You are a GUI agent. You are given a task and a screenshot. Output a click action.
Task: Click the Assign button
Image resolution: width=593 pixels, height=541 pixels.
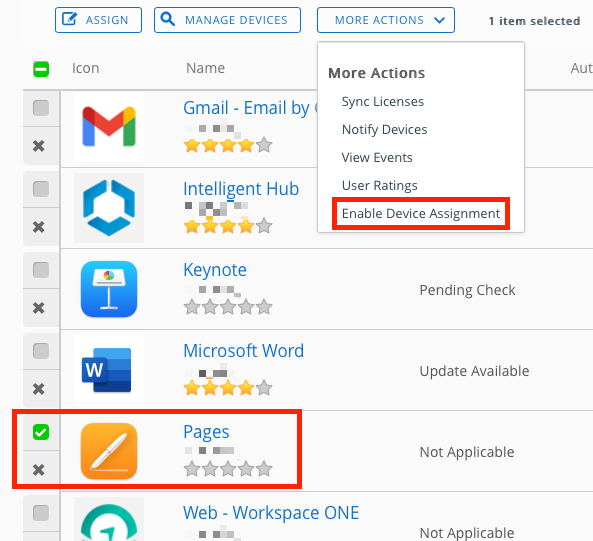[x=98, y=20]
